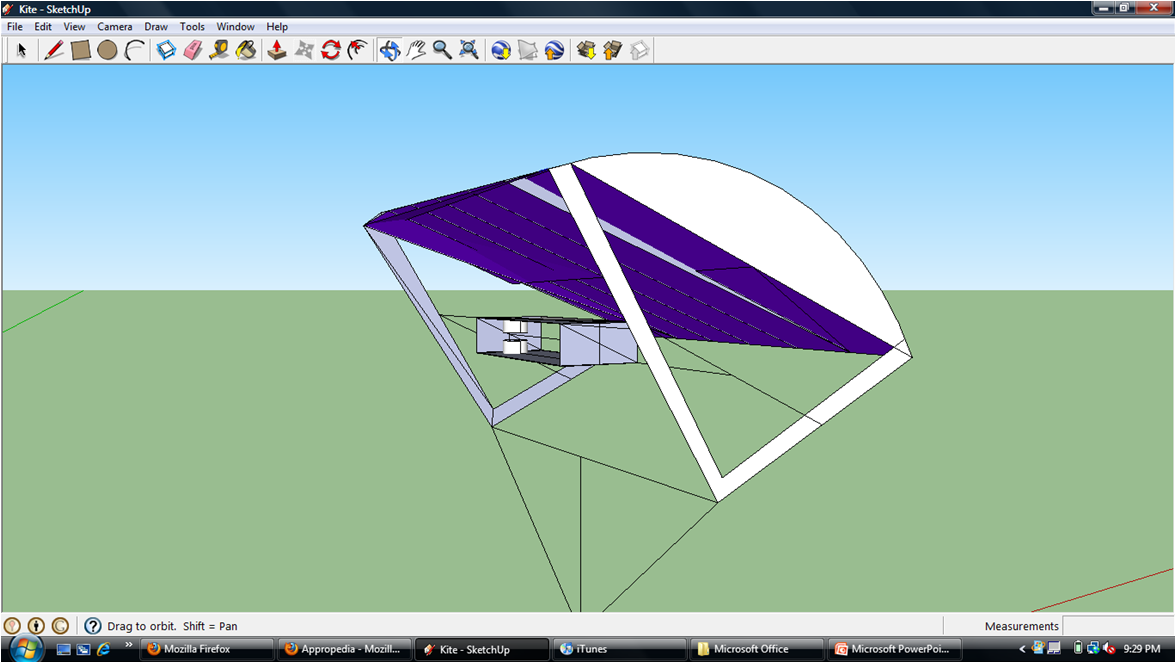Select the Circle drawing tool

(108, 50)
